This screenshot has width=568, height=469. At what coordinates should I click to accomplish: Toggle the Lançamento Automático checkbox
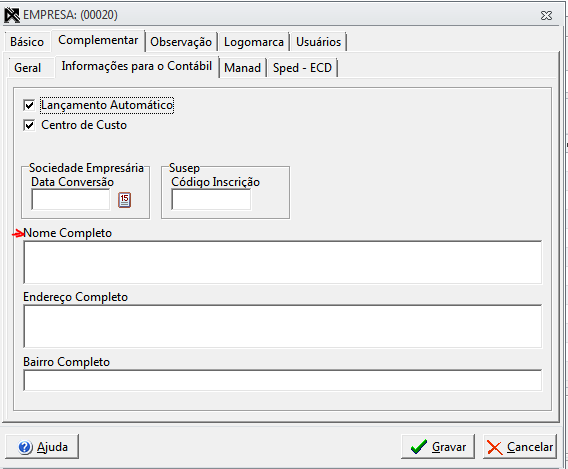pos(29,105)
